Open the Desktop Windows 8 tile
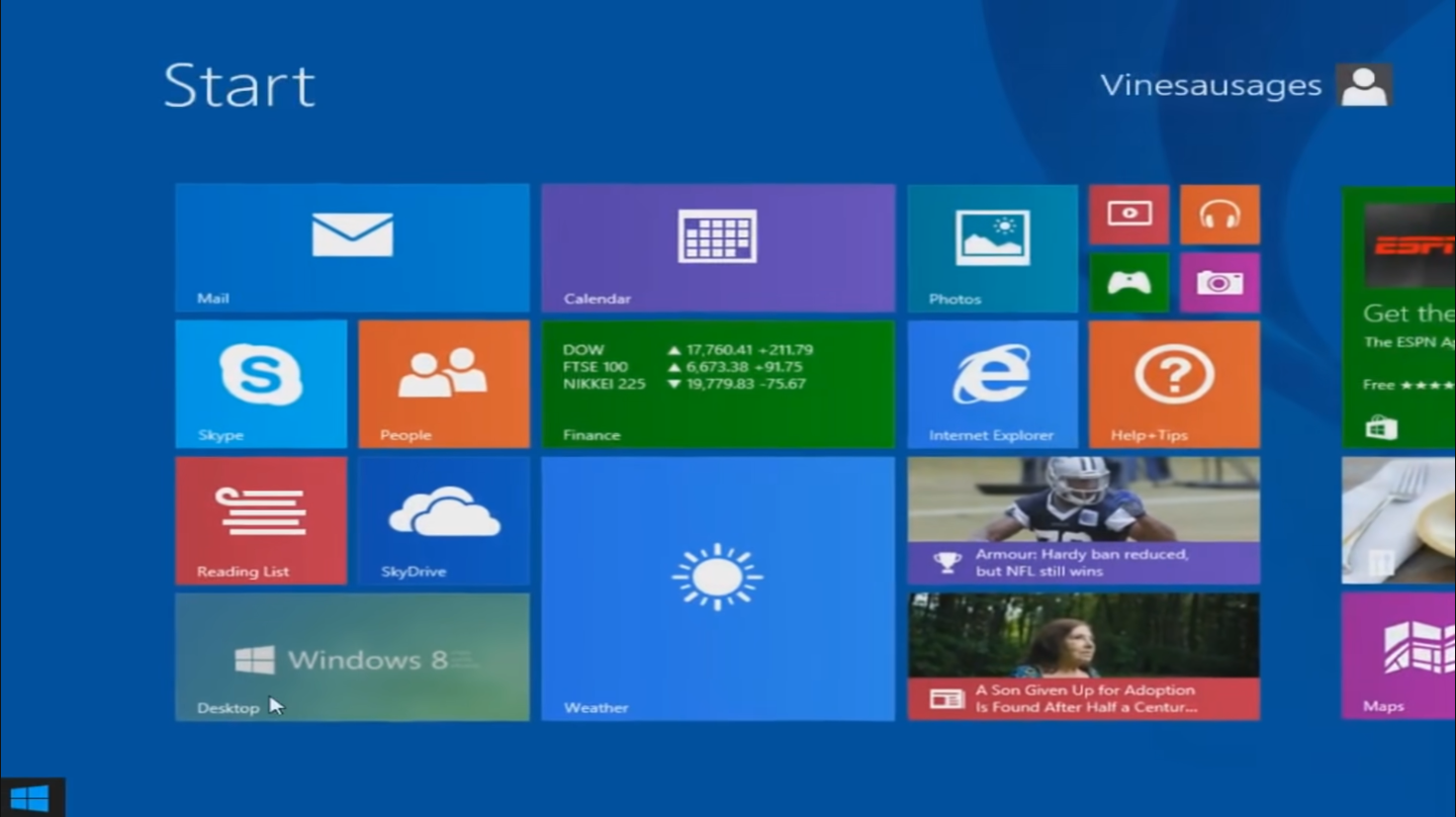Viewport: 1456px width, 817px height. [352, 657]
